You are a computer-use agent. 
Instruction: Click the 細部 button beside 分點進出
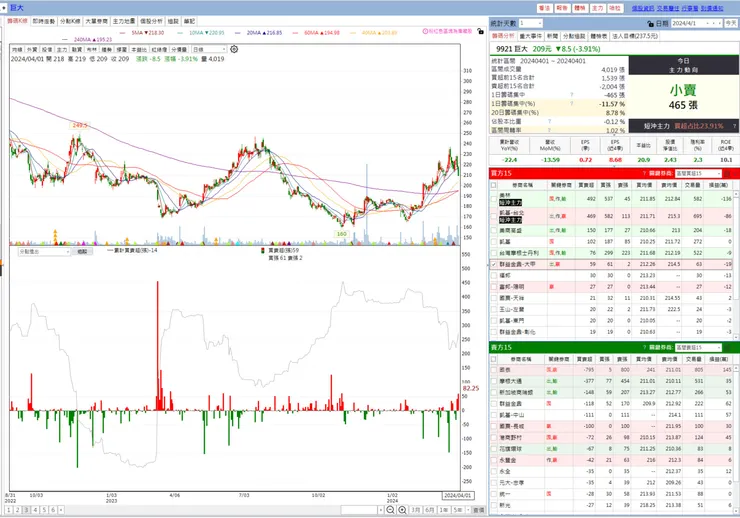82,251
